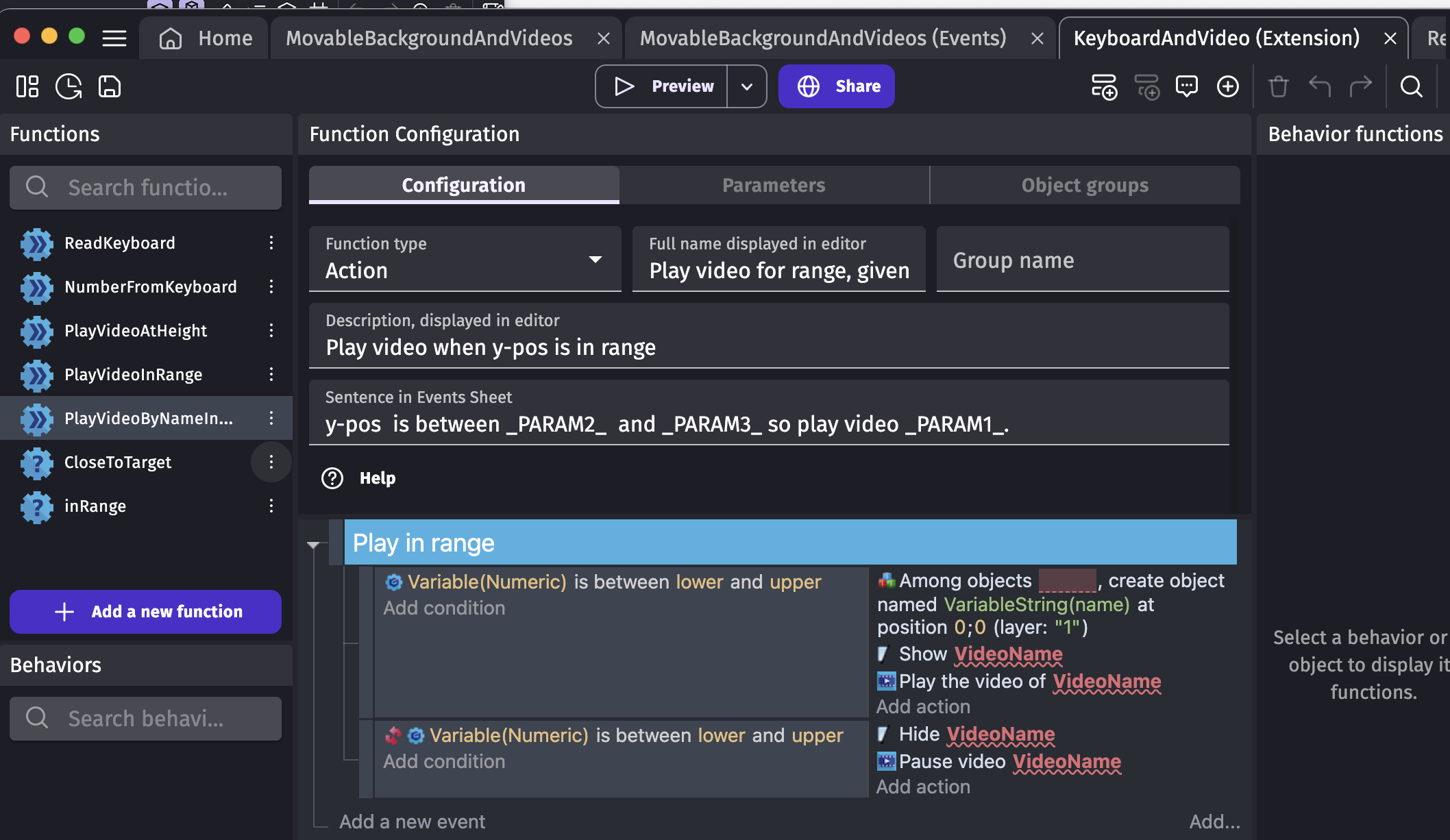This screenshot has width=1450, height=840.
Task: Edit the Description displayed in editor field
Action: tap(769, 336)
